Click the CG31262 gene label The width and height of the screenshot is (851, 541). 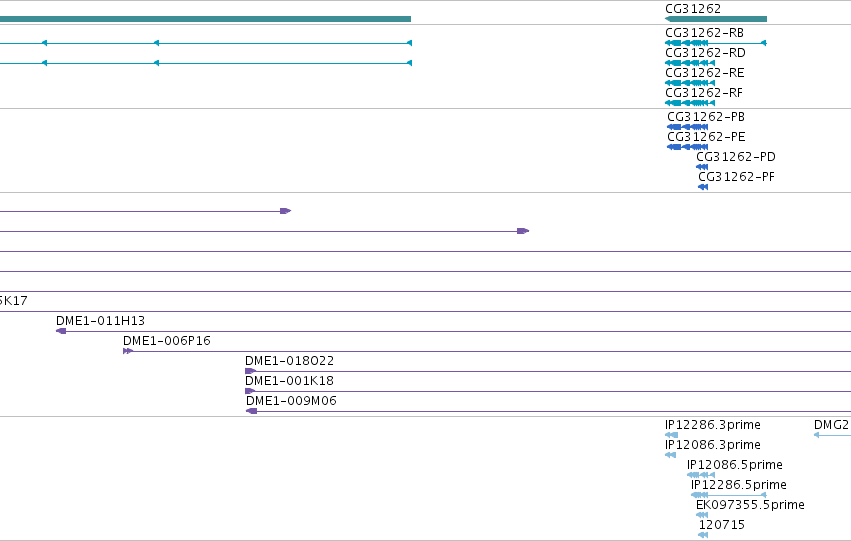(x=693, y=9)
